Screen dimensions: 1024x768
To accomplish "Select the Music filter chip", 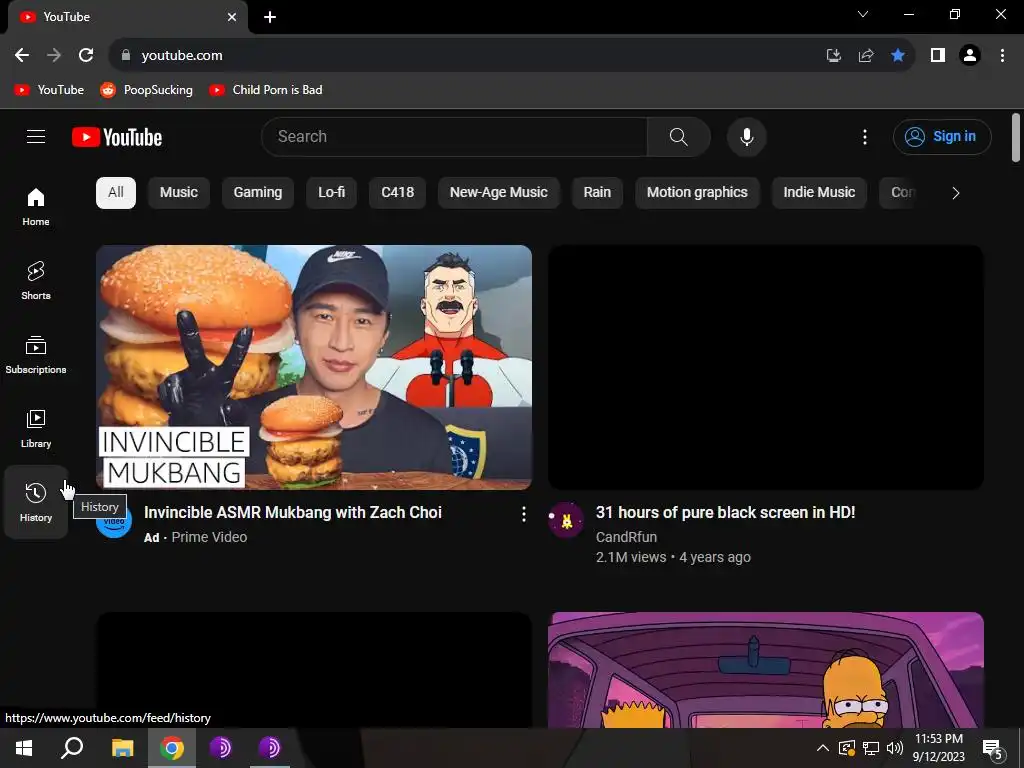I will pos(179,193).
